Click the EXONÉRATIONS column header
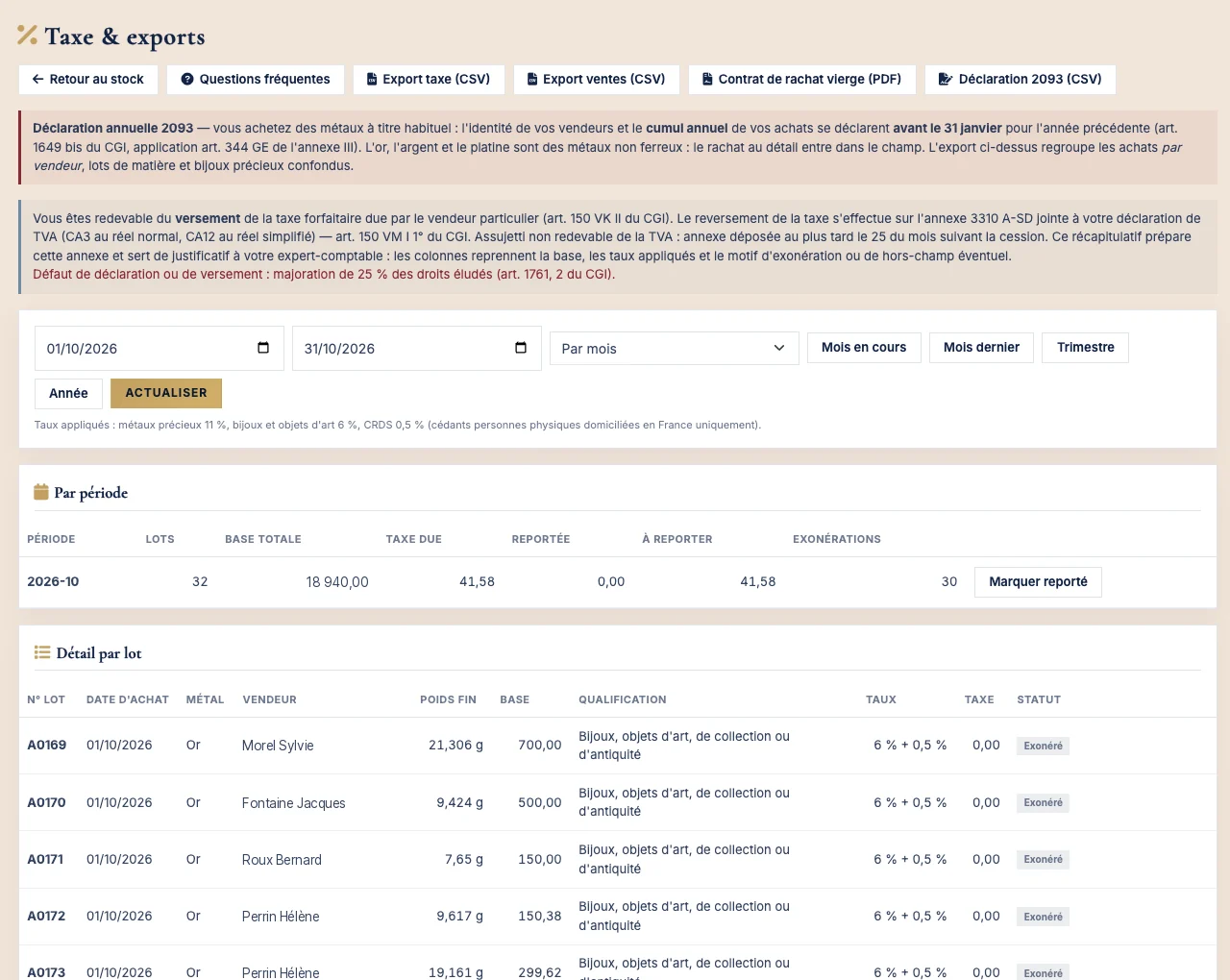This screenshot has height=980, width=1230. point(836,539)
